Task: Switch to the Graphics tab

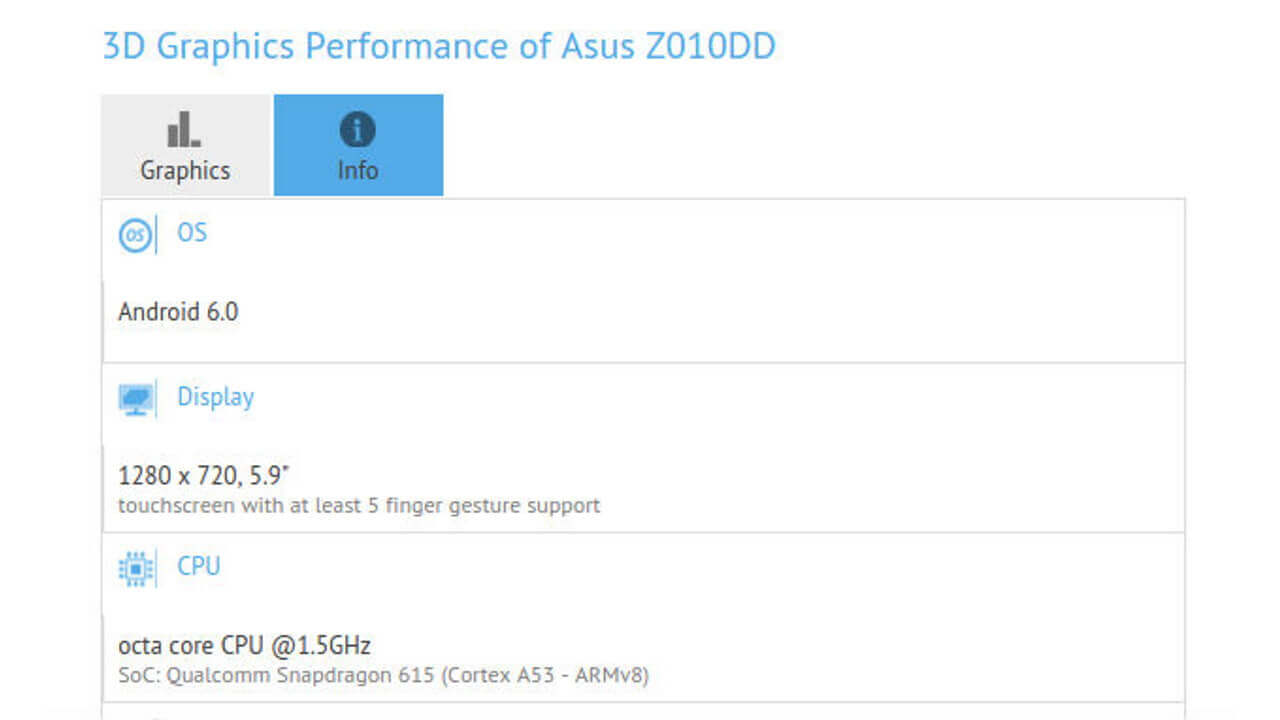Action: [184, 145]
